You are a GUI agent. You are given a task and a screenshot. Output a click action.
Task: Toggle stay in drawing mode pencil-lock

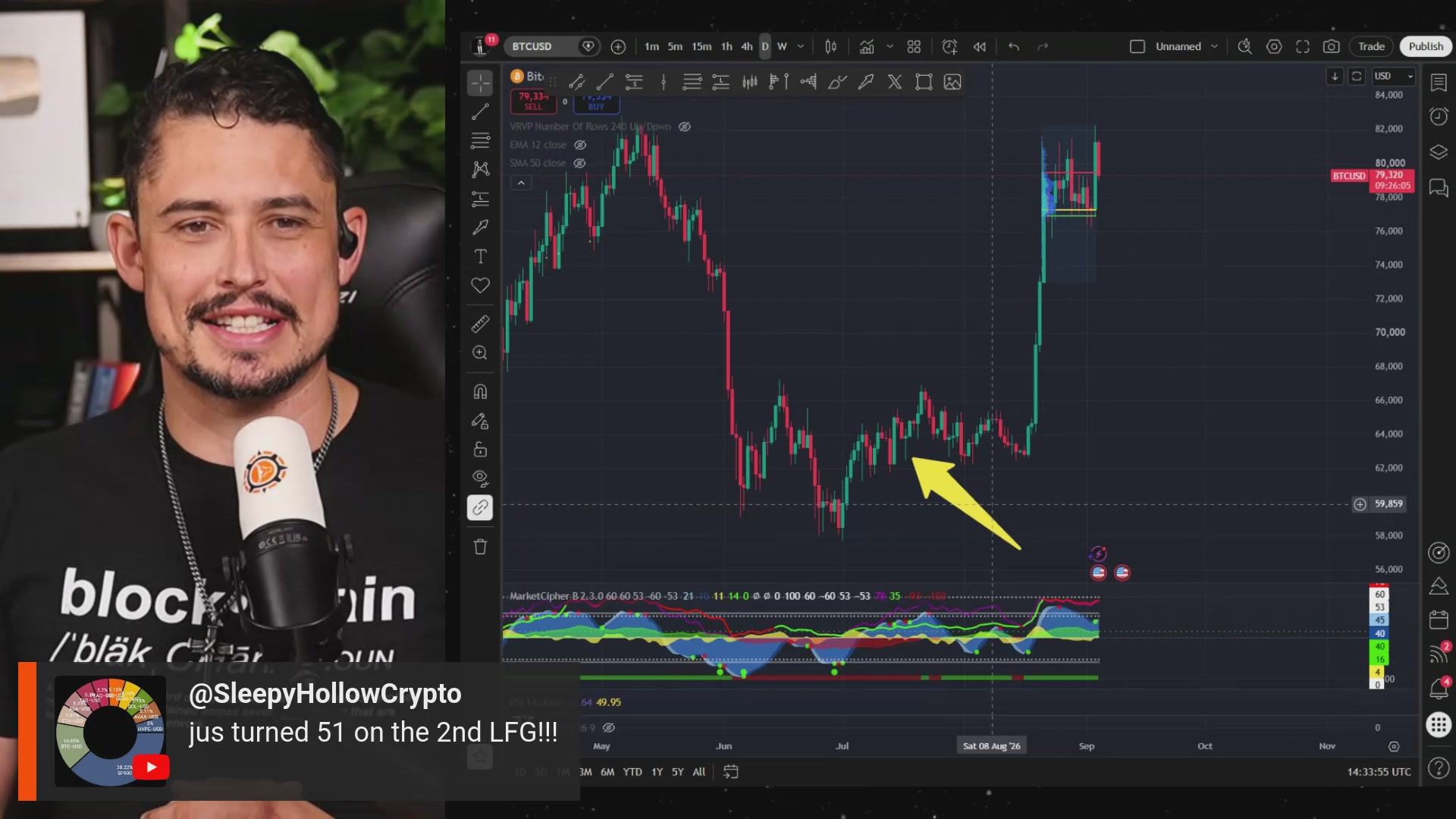pyautogui.click(x=480, y=421)
